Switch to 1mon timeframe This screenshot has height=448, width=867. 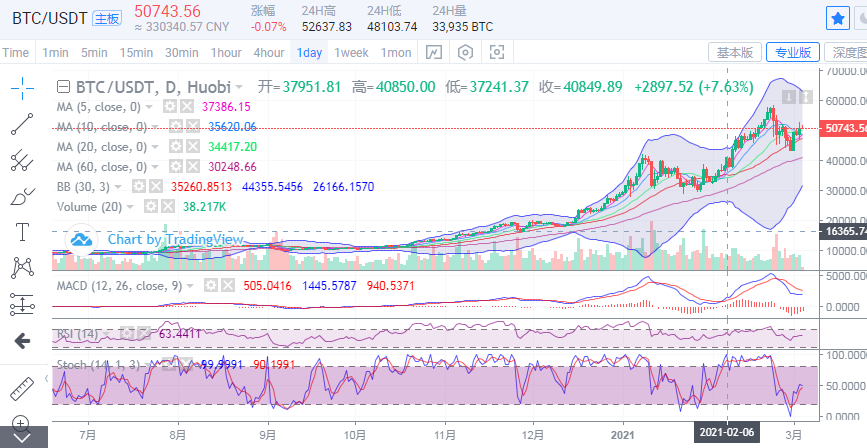[x=396, y=53]
